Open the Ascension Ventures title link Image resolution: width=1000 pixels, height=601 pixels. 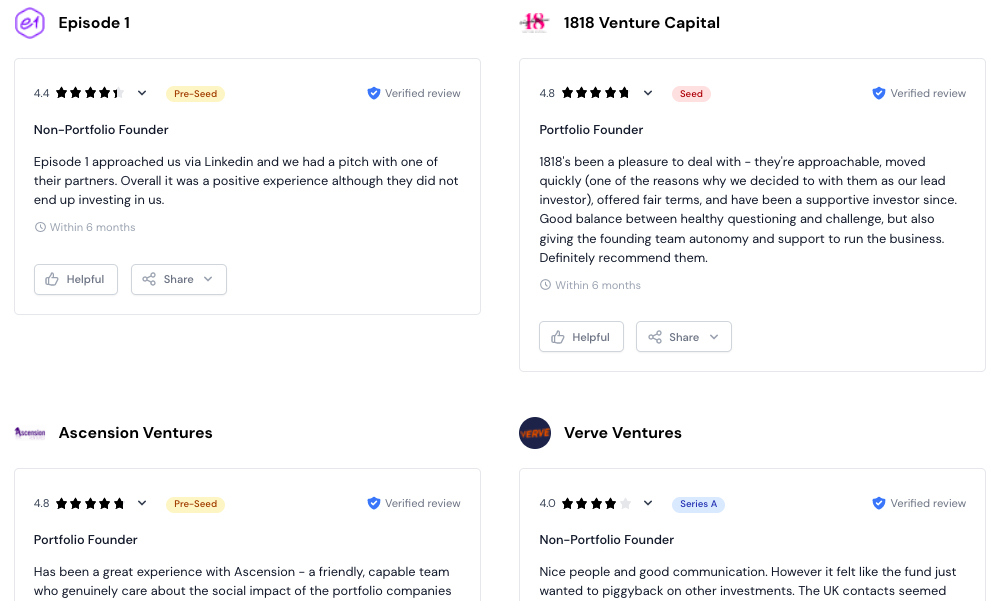(x=135, y=433)
